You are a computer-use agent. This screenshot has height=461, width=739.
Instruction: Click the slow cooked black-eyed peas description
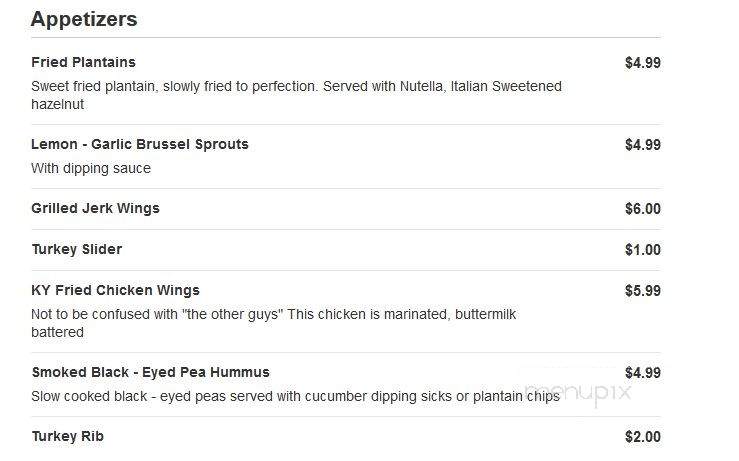(295, 396)
